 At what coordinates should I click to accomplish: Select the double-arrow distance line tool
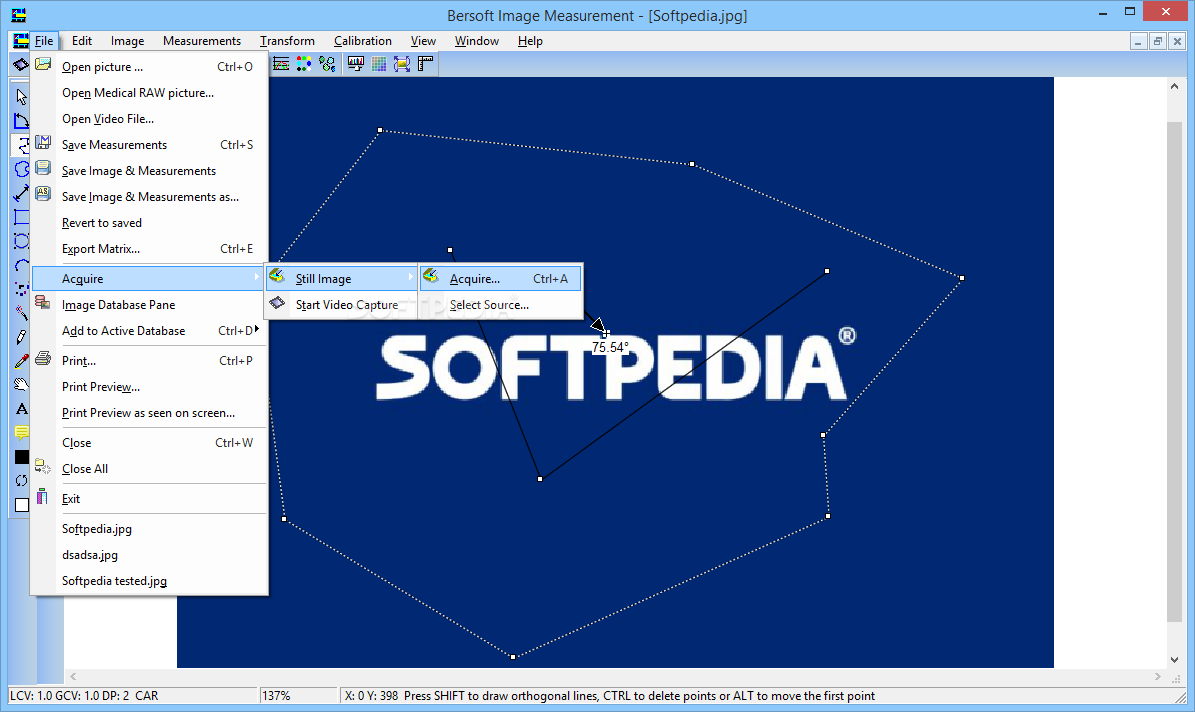pos(21,193)
